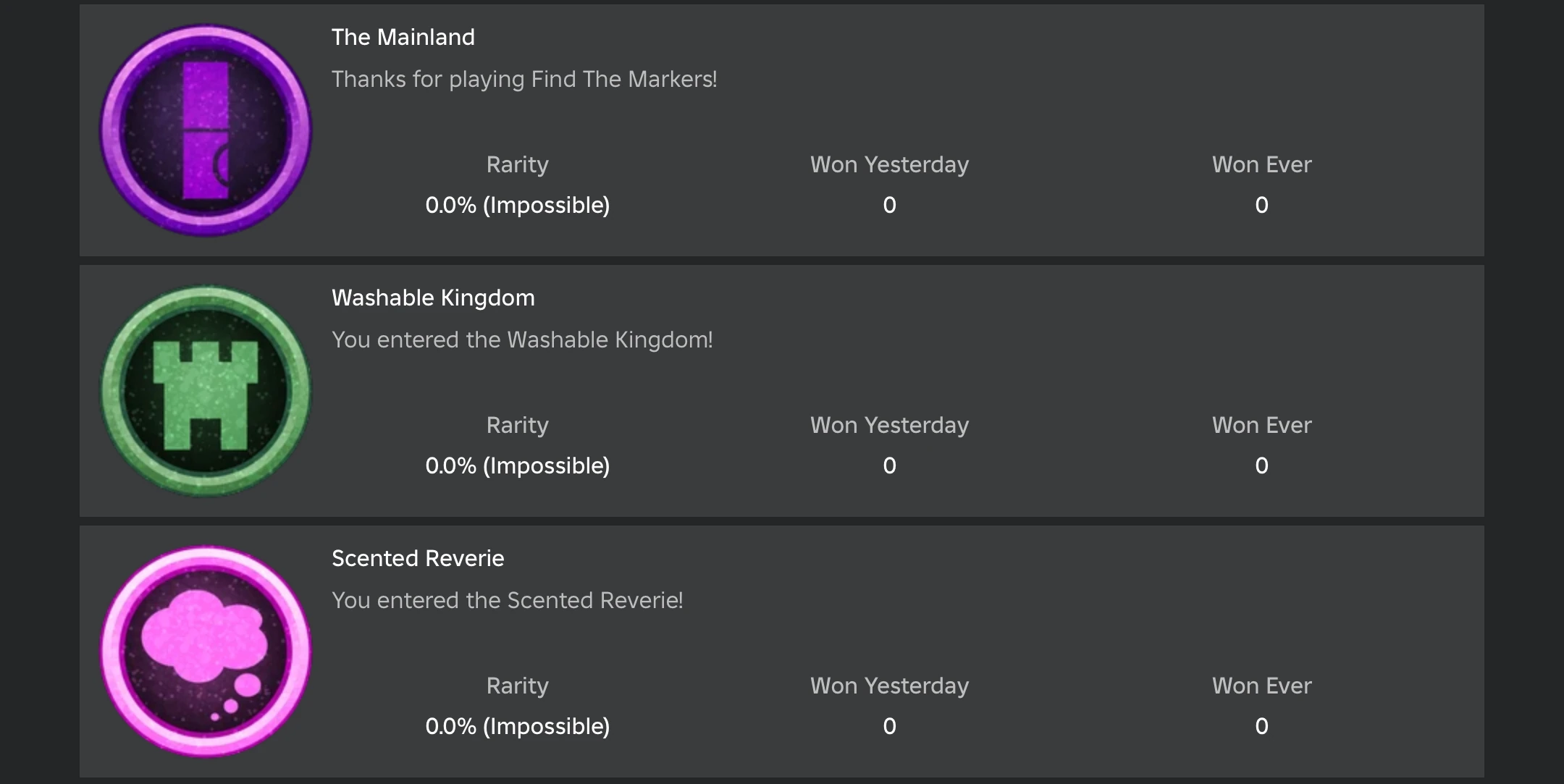Click the 'You entered the Scented Reverie!' text
Screen dimensions: 1564x784
(507, 599)
